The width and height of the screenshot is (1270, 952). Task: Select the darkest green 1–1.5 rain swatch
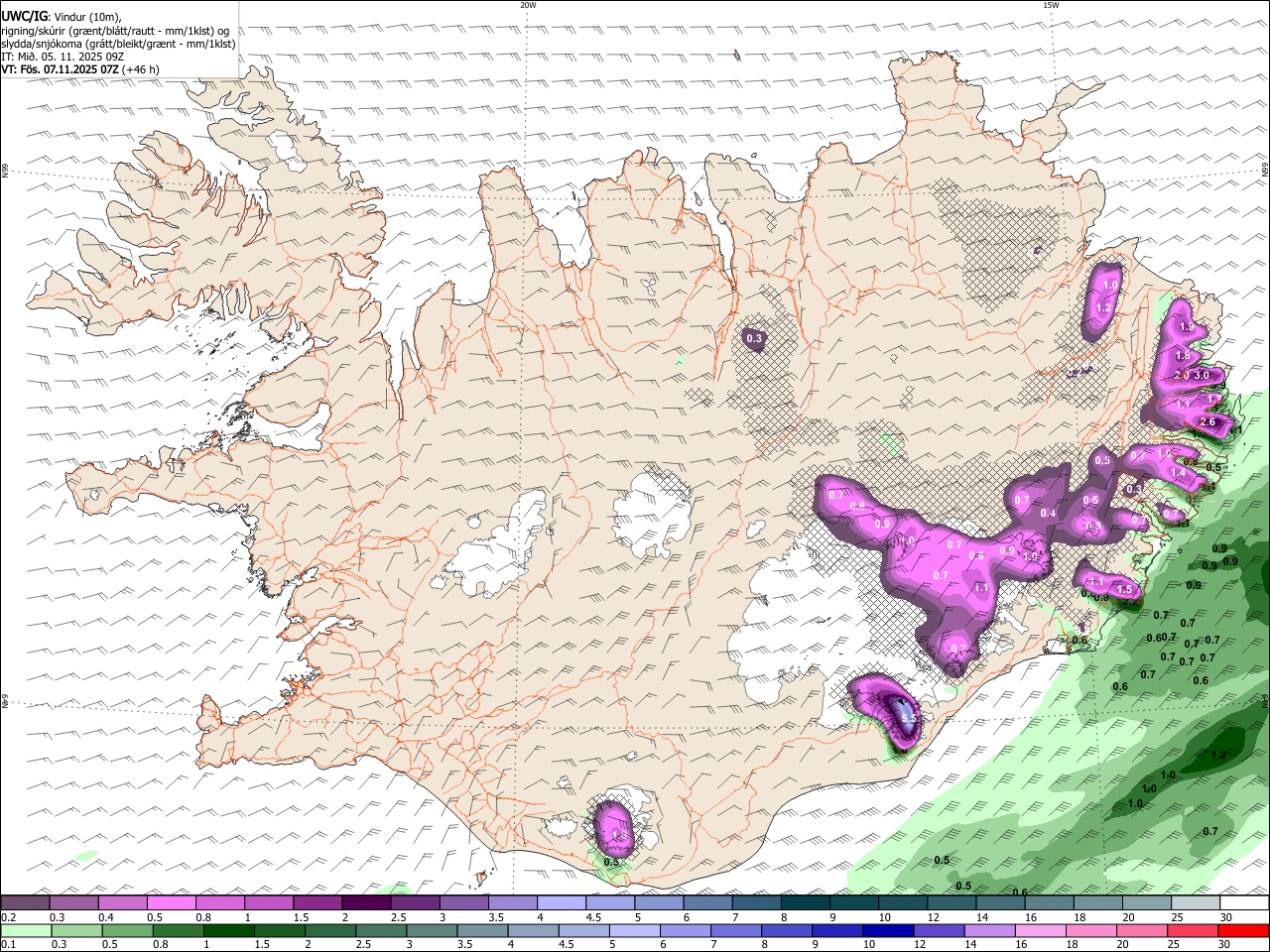pos(228,930)
